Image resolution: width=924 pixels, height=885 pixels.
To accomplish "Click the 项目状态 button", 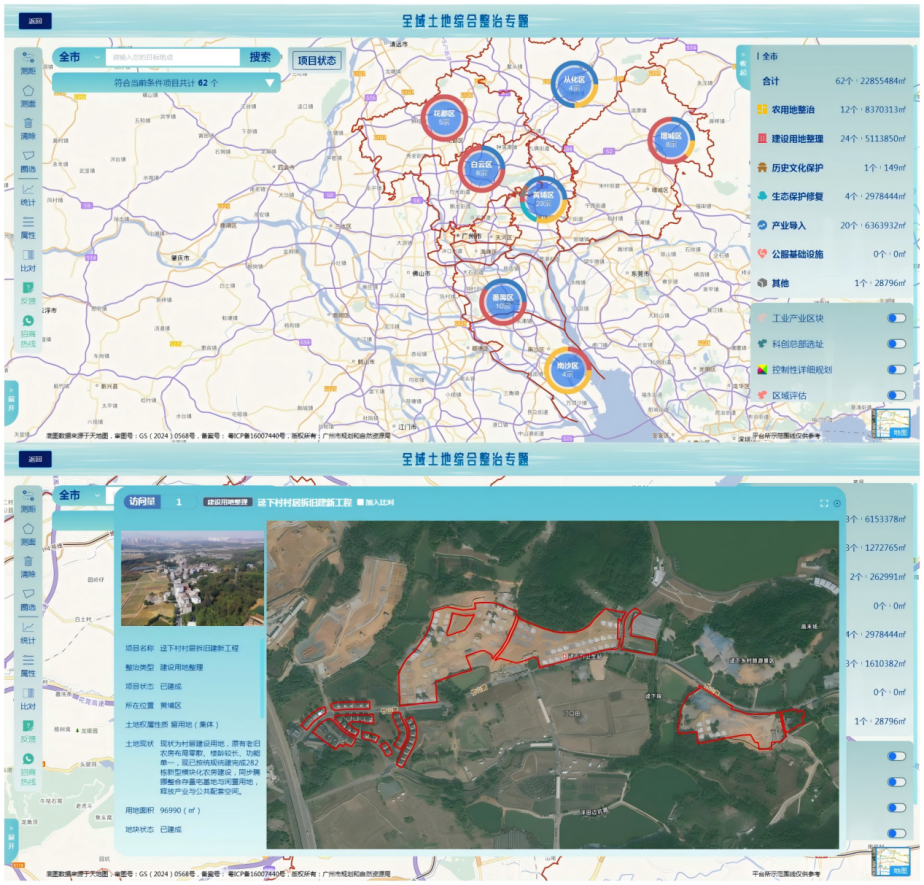I will click(x=315, y=60).
